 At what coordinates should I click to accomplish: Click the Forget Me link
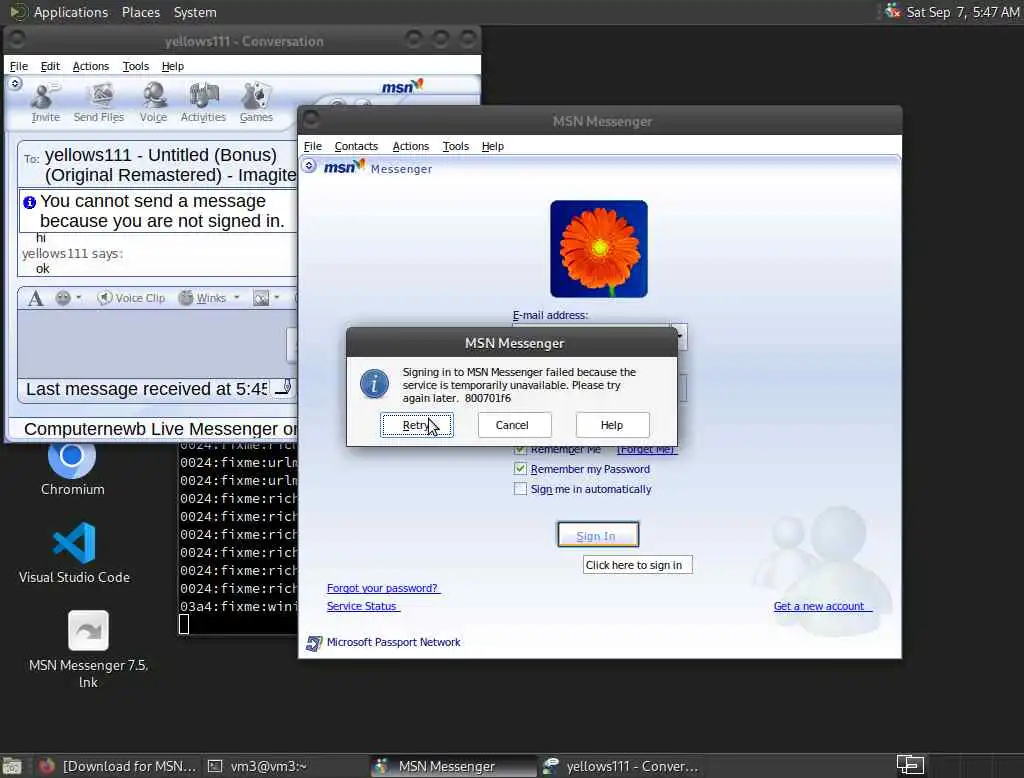pos(646,450)
